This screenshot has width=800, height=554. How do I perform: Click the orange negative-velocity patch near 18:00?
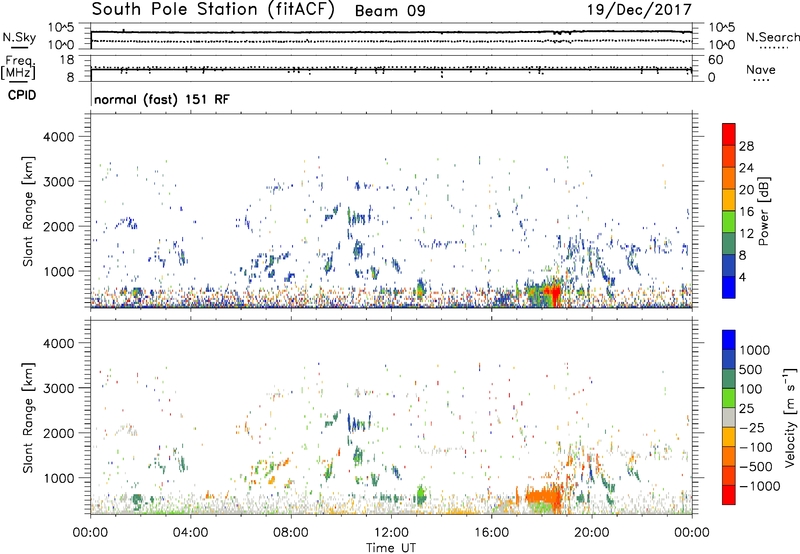(x=543, y=496)
